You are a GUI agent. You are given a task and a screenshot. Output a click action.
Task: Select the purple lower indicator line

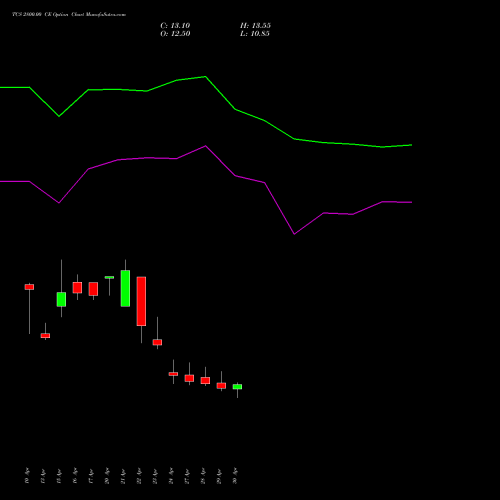point(206,190)
